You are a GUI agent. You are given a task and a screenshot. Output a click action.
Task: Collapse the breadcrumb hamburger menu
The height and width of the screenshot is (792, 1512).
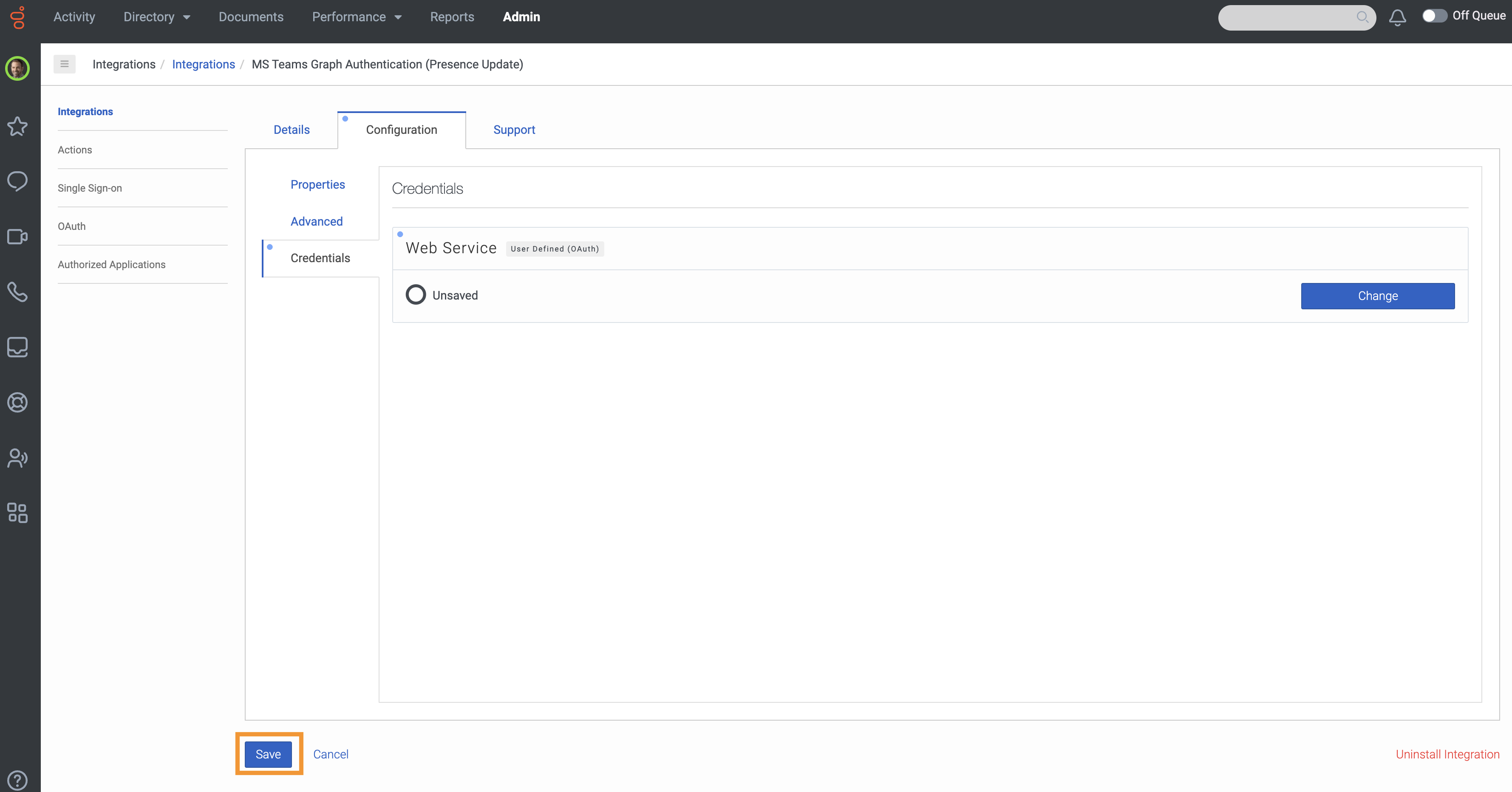(x=65, y=63)
